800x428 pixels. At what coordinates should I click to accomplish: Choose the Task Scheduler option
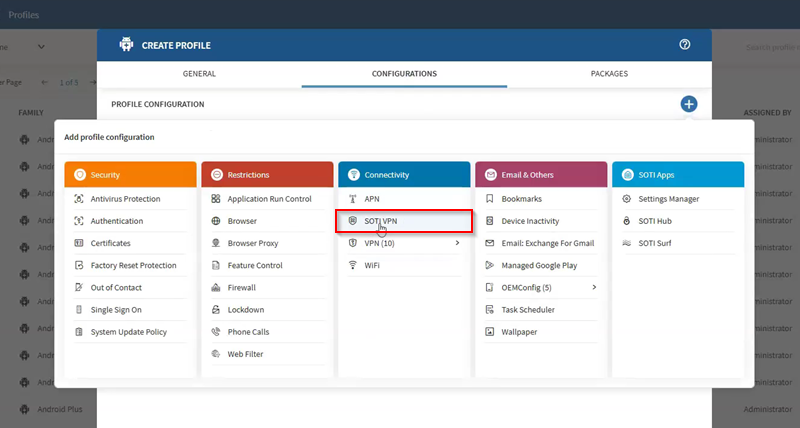(x=528, y=310)
